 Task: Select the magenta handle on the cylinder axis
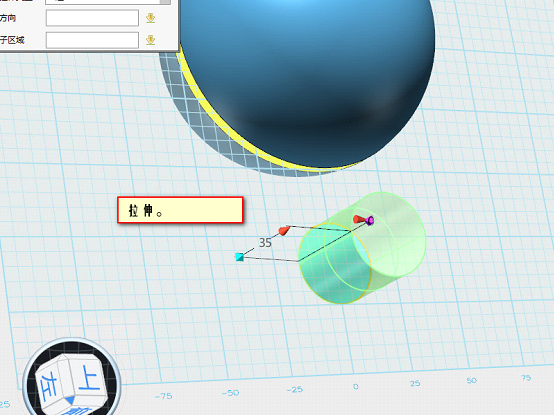(x=370, y=221)
